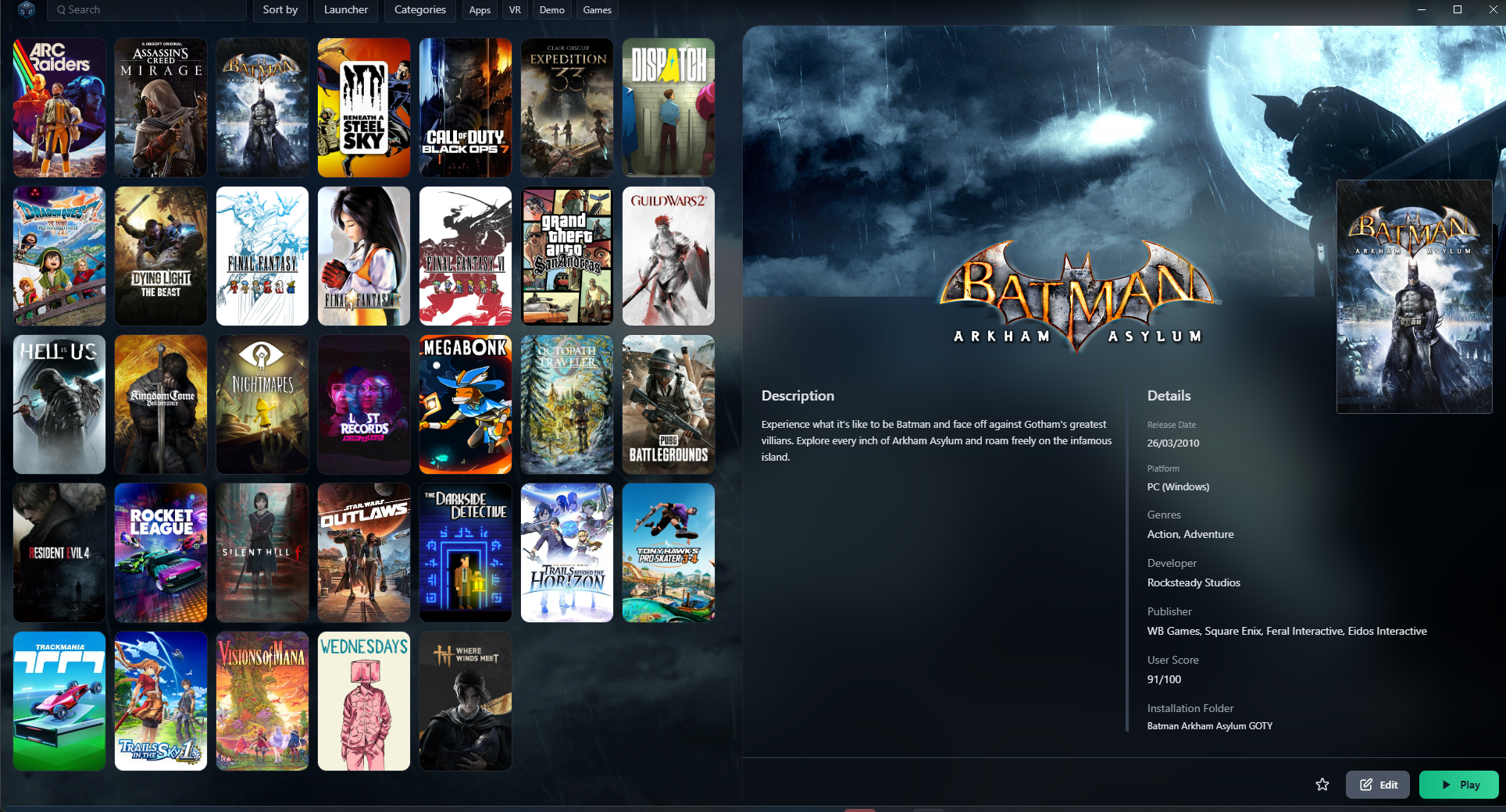Click the star to favorite Batman Arkham Asylum
This screenshot has height=812, width=1506.
[x=1322, y=785]
